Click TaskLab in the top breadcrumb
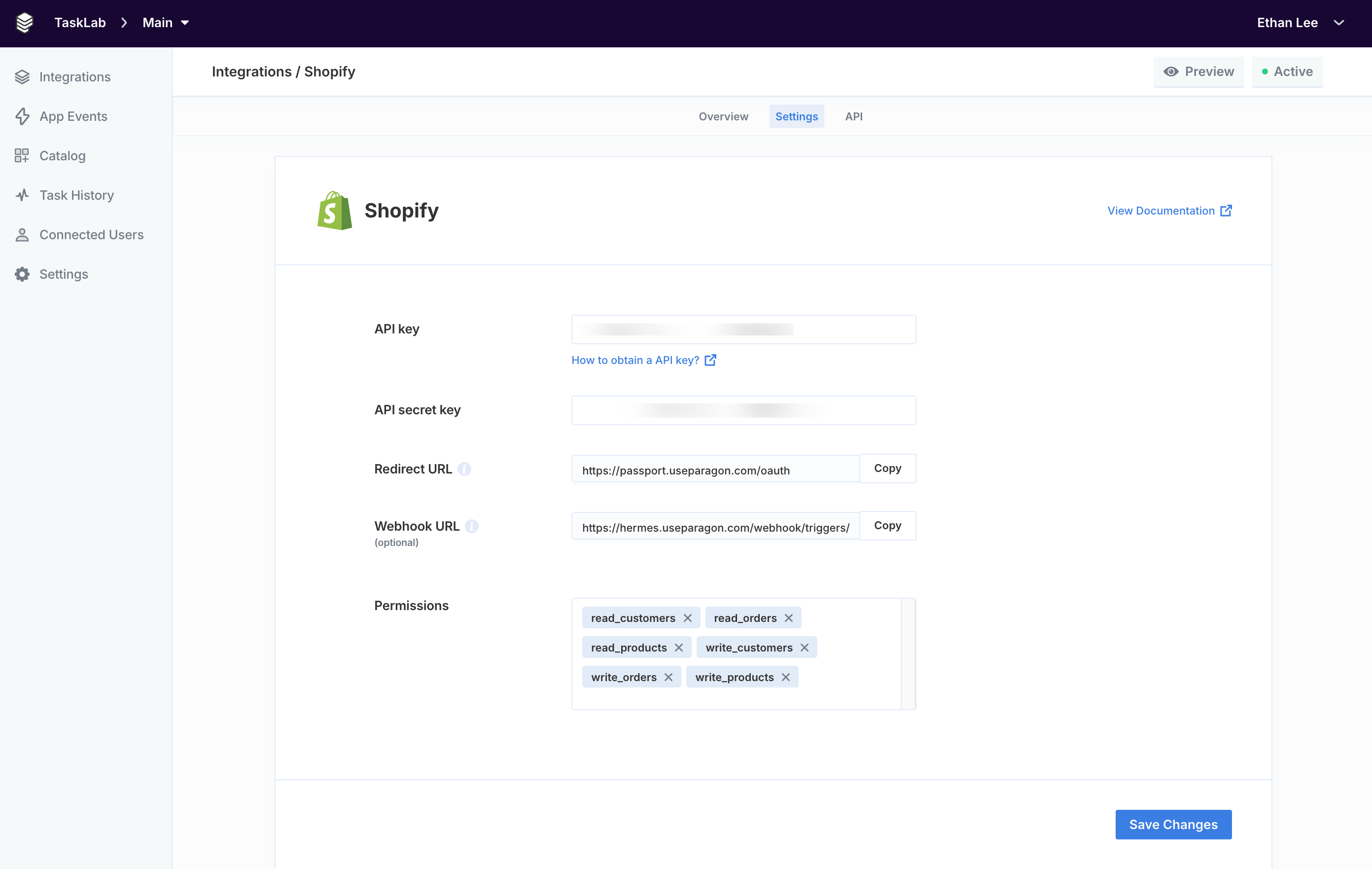 pos(80,23)
